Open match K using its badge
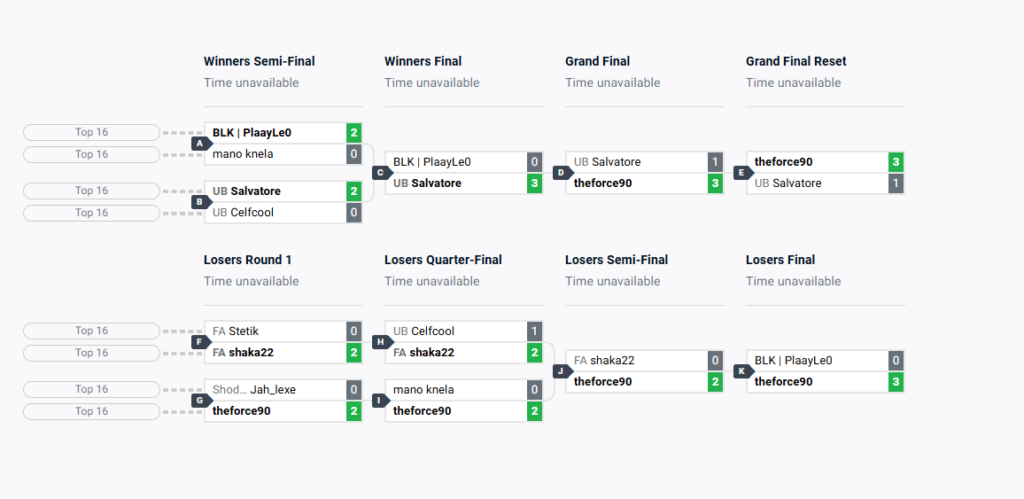The height and width of the screenshot is (499, 1024). (742, 371)
